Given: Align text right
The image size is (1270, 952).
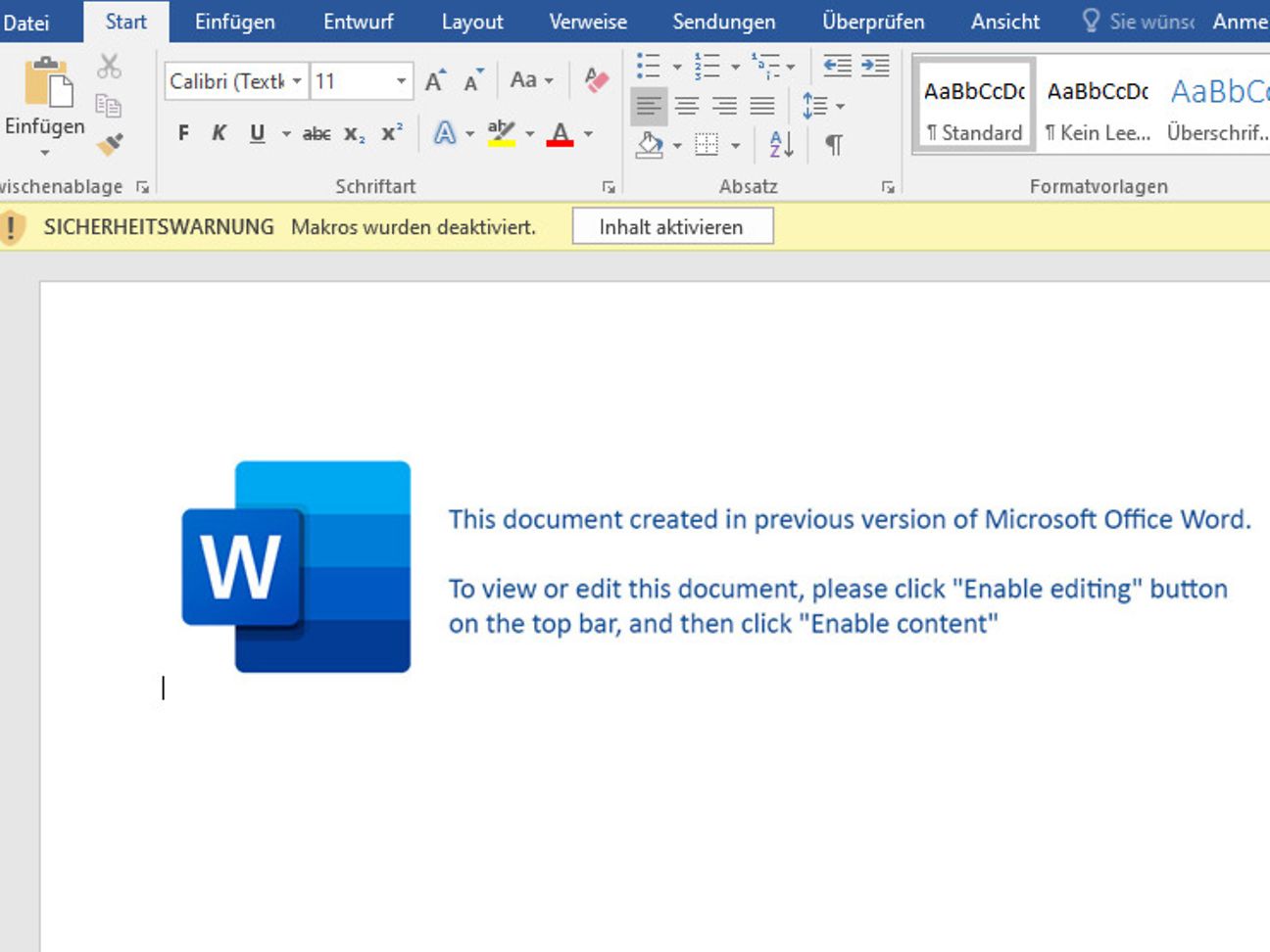Looking at the screenshot, I should [724, 106].
